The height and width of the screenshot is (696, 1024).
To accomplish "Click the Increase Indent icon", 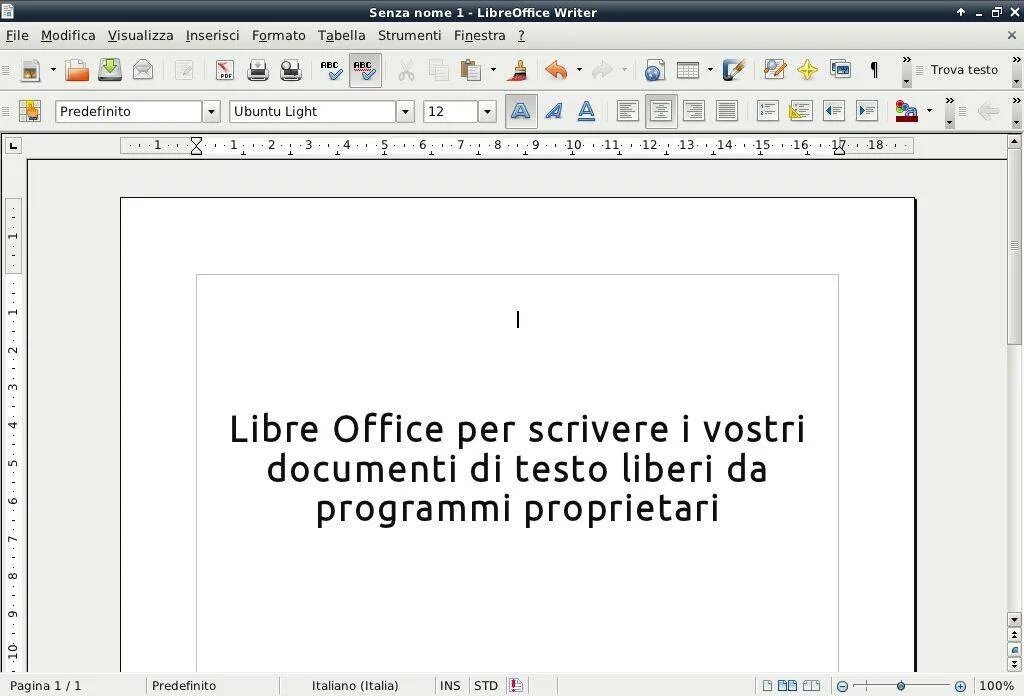I will [x=867, y=112].
